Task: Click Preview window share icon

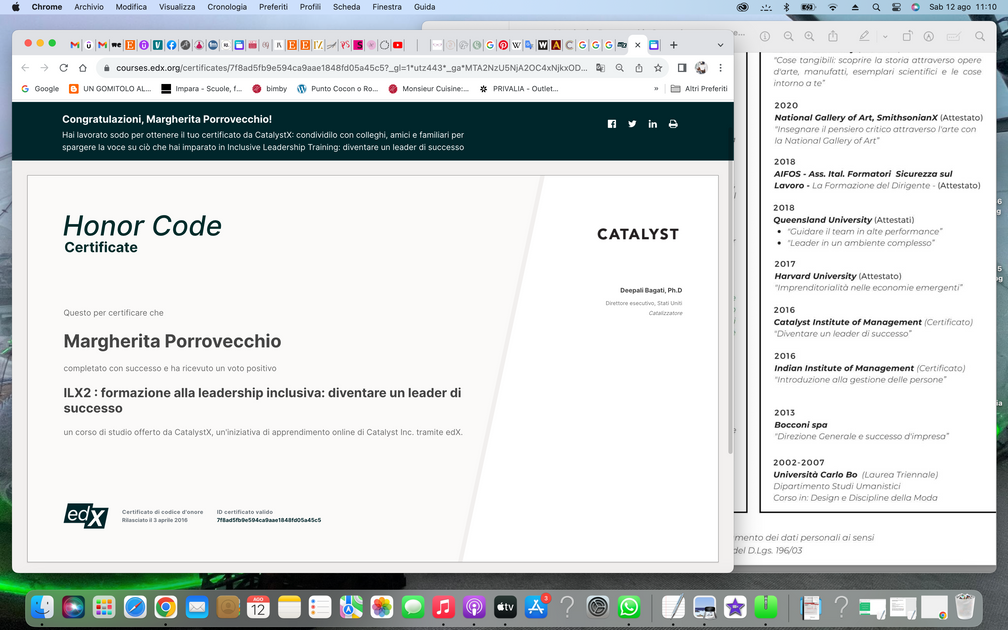Action: click(x=833, y=37)
